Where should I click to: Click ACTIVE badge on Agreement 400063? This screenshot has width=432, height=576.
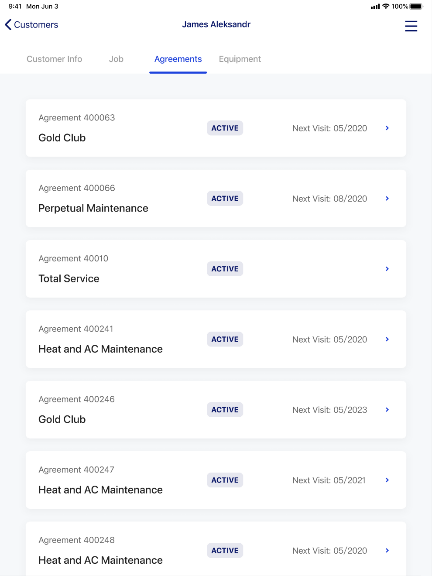(x=225, y=128)
